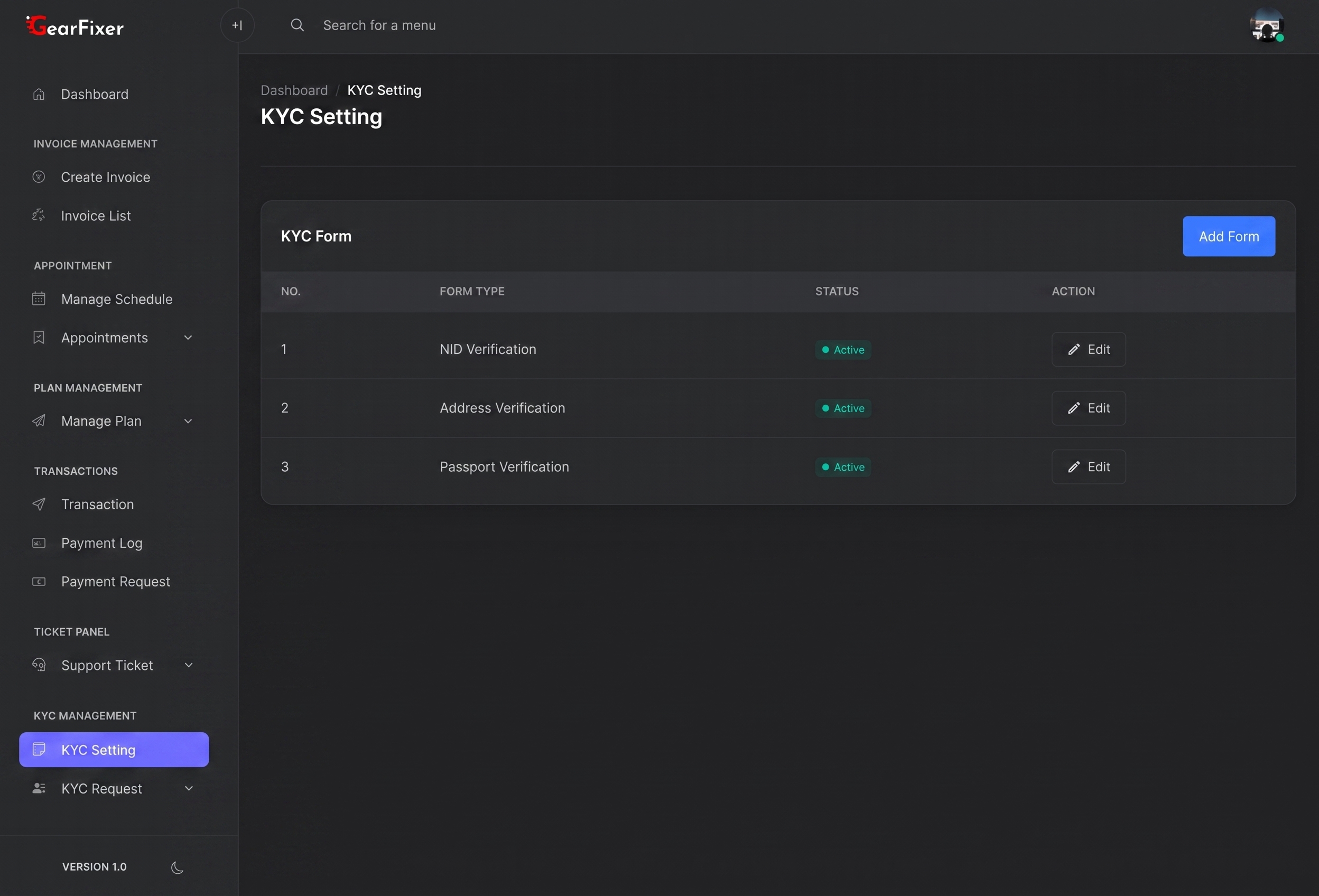The height and width of the screenshot is (896, 1319).
Task: Open the Payment Request menu item
Action: click(114, 582)
